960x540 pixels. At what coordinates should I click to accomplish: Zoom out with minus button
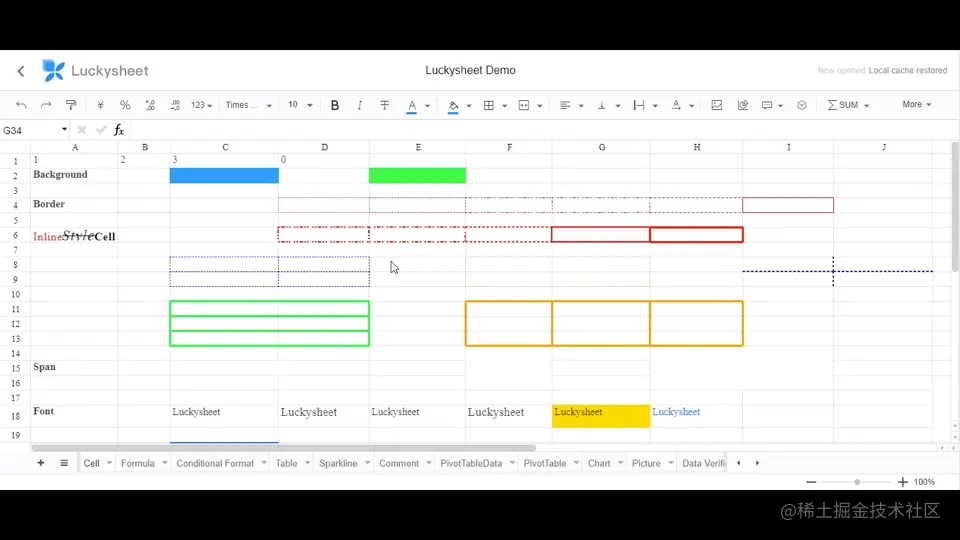pyautogui.click(x=811, y=482)
